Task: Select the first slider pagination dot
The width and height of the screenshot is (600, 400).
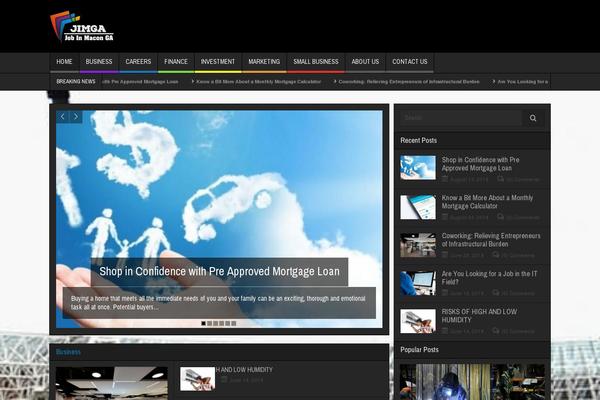Action: point(204,323)
